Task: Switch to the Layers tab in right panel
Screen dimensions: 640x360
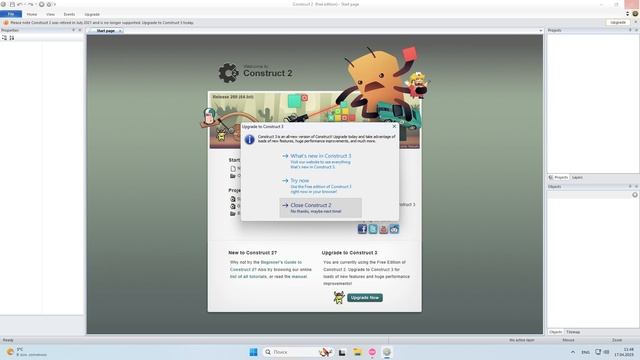Action: [577, 178]
